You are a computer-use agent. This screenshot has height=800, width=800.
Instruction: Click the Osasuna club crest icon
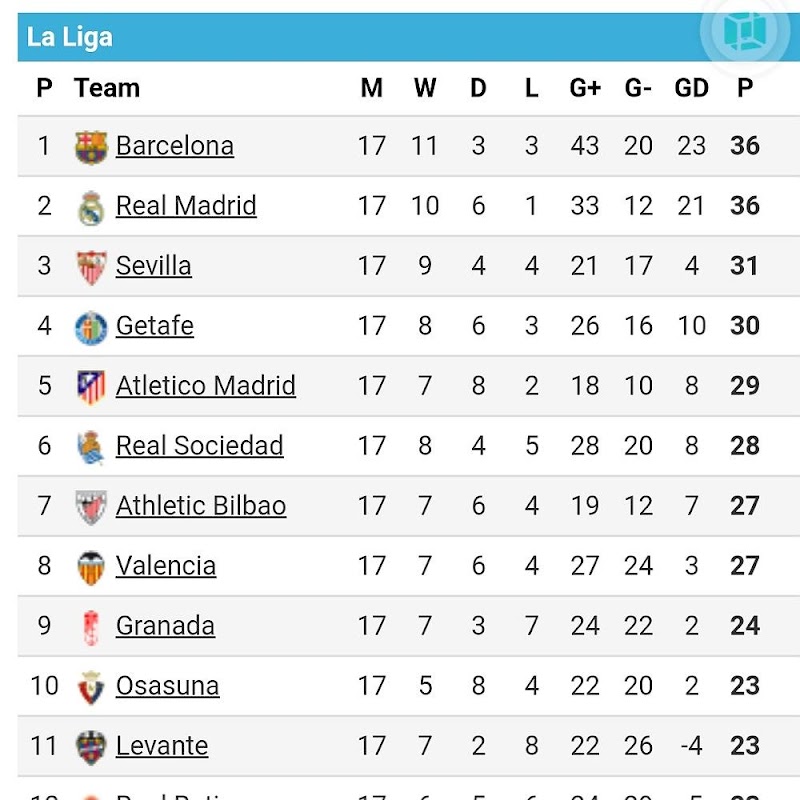pyautogui.click(x=91, y=687)
